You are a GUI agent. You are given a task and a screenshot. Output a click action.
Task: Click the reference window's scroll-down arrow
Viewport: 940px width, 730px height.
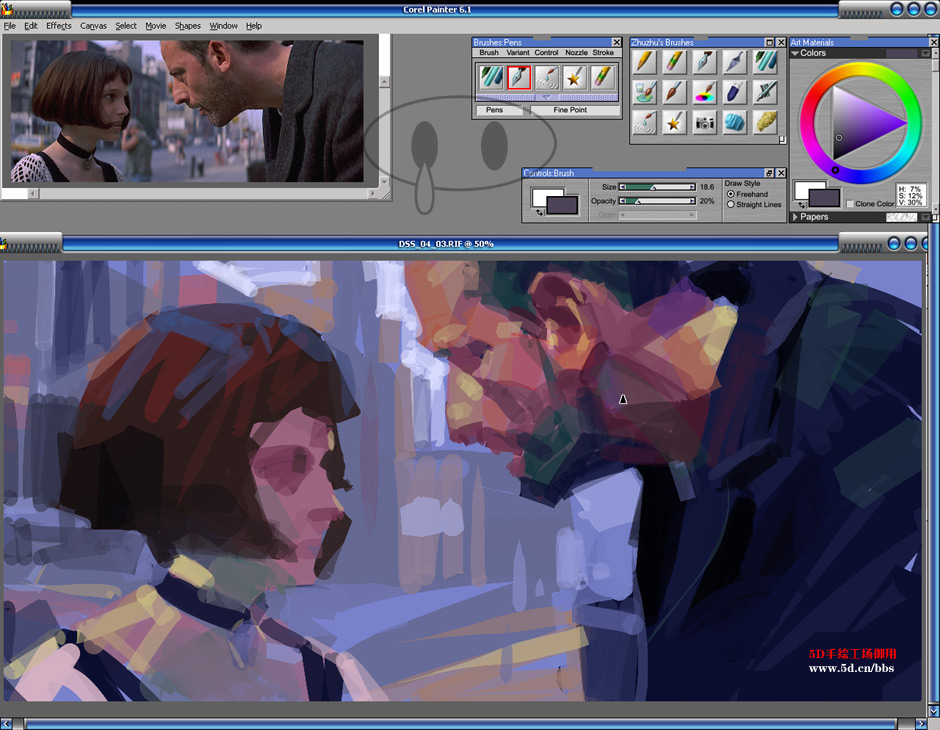(384, 182)
